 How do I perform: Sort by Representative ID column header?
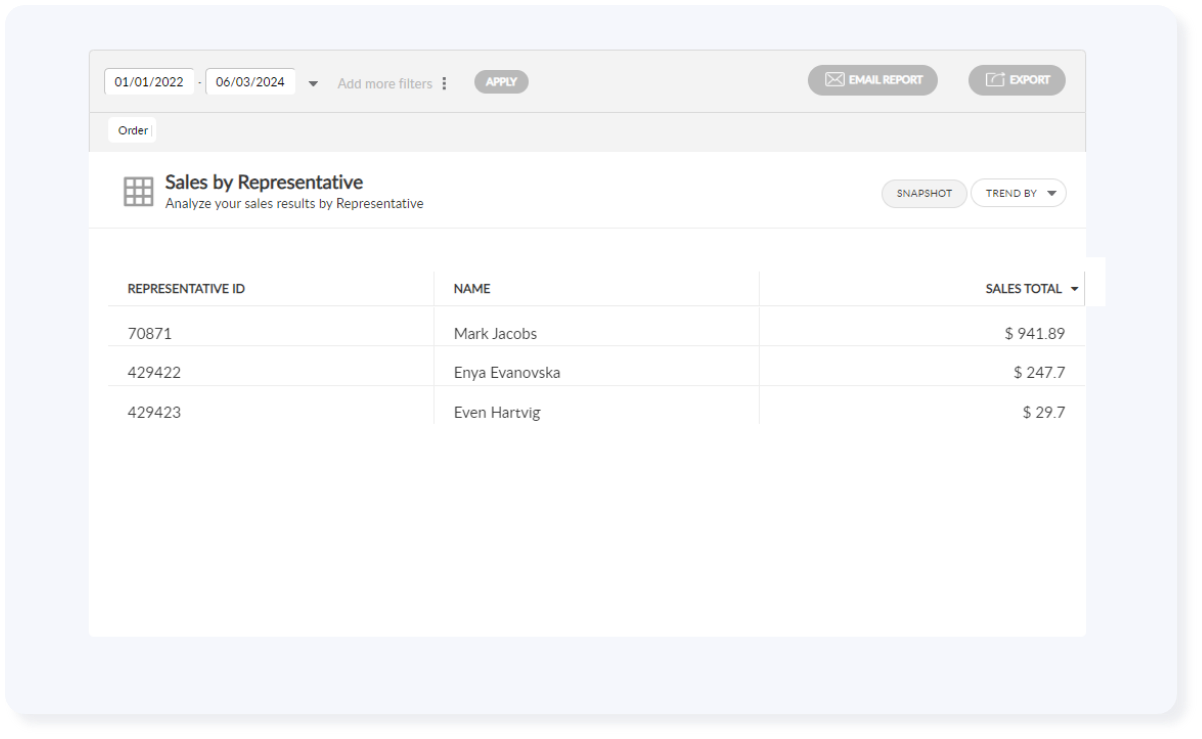(186, 289)
